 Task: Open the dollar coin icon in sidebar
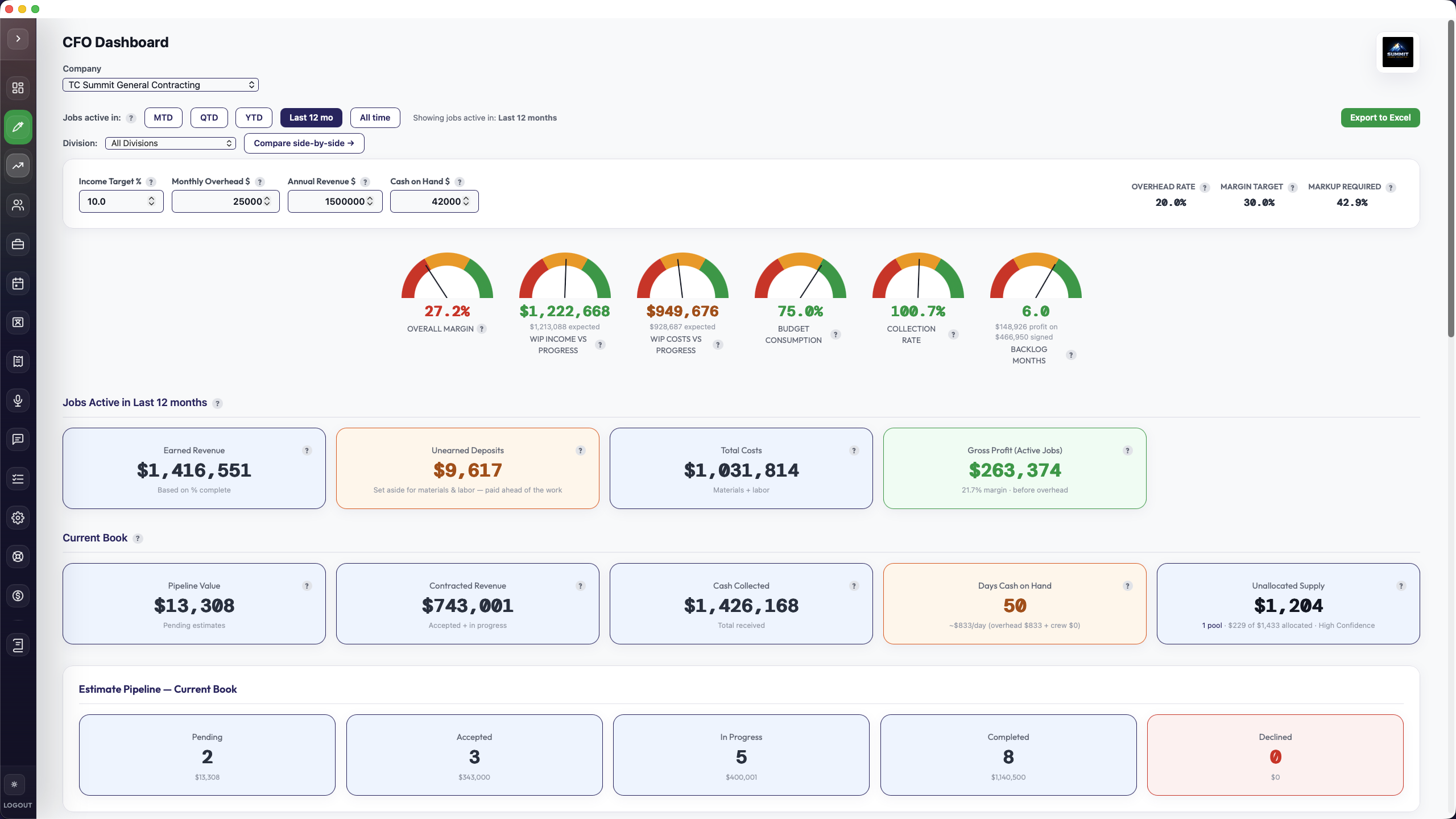[18, 595]
